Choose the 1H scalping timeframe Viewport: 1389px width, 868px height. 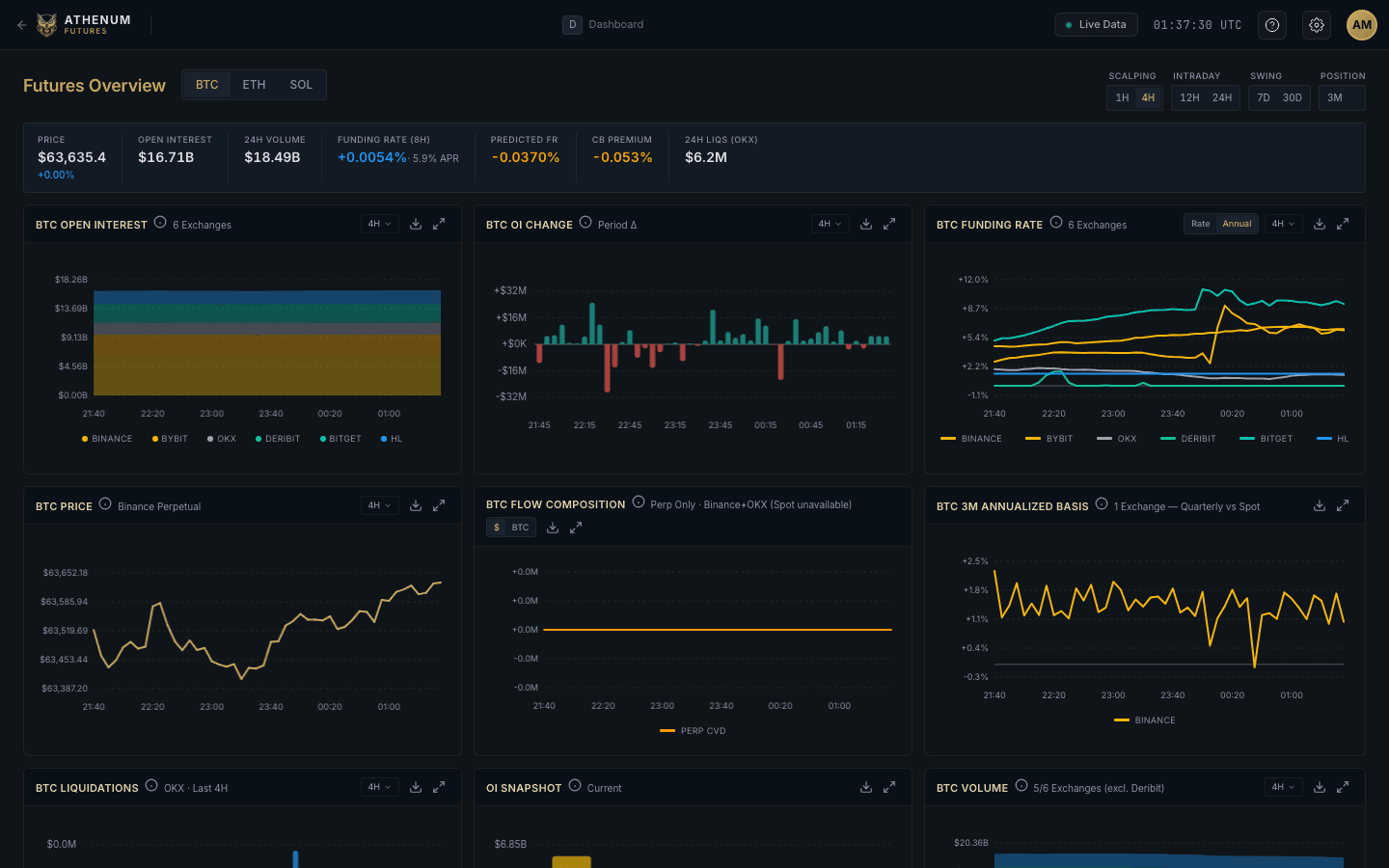point(1122,97)
